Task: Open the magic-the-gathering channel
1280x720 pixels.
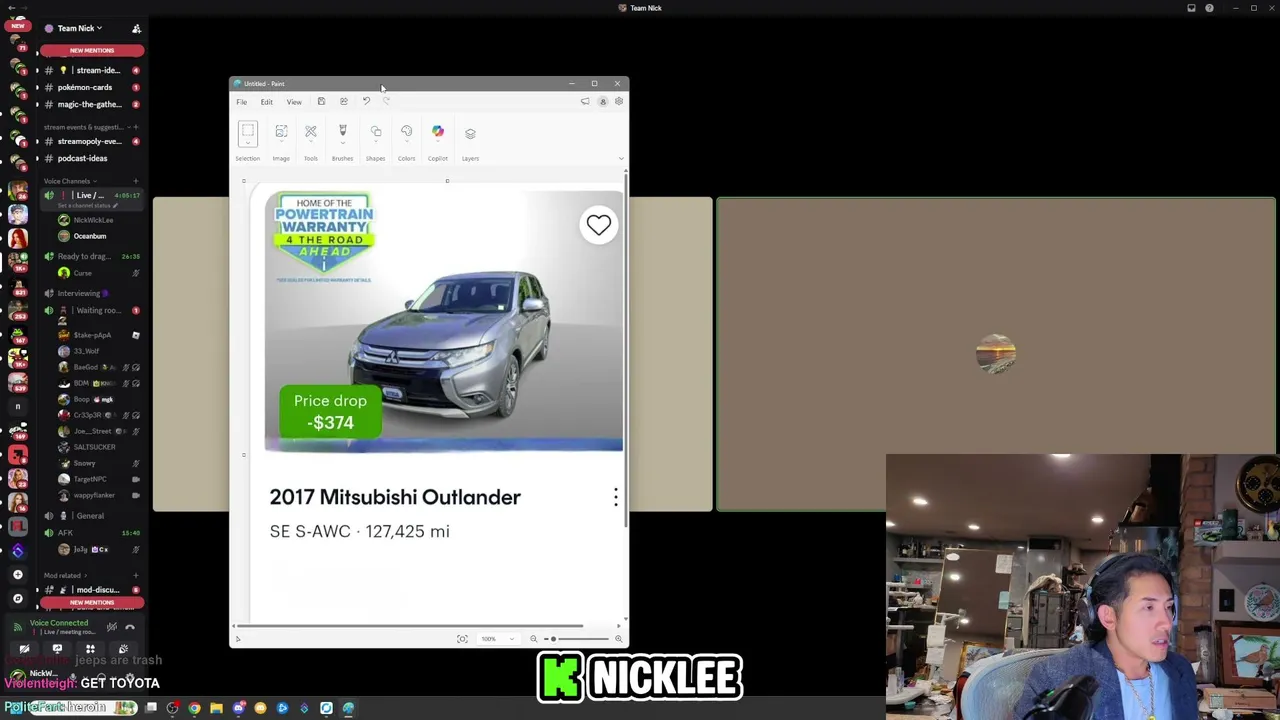Action: [x=91, y=104]
